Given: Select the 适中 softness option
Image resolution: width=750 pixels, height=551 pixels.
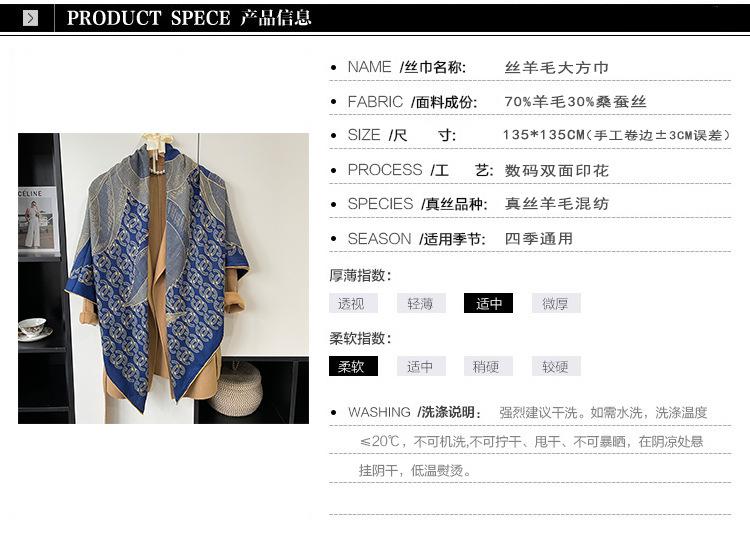Looking at the screenshot, I should pos(421,366).
